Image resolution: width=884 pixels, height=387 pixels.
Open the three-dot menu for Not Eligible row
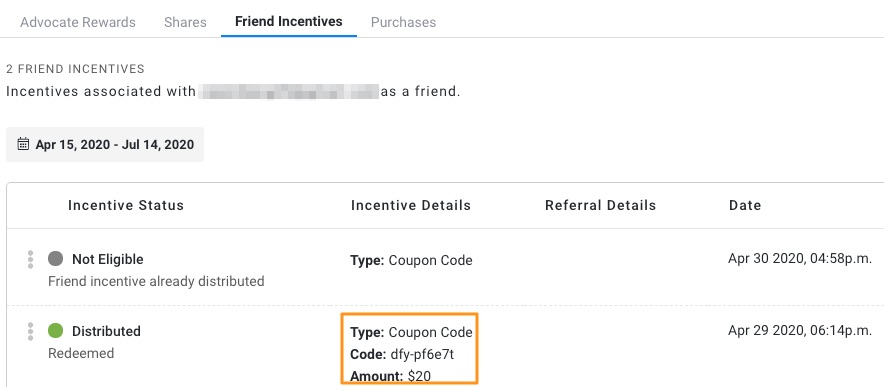click(x=30, y=260)
